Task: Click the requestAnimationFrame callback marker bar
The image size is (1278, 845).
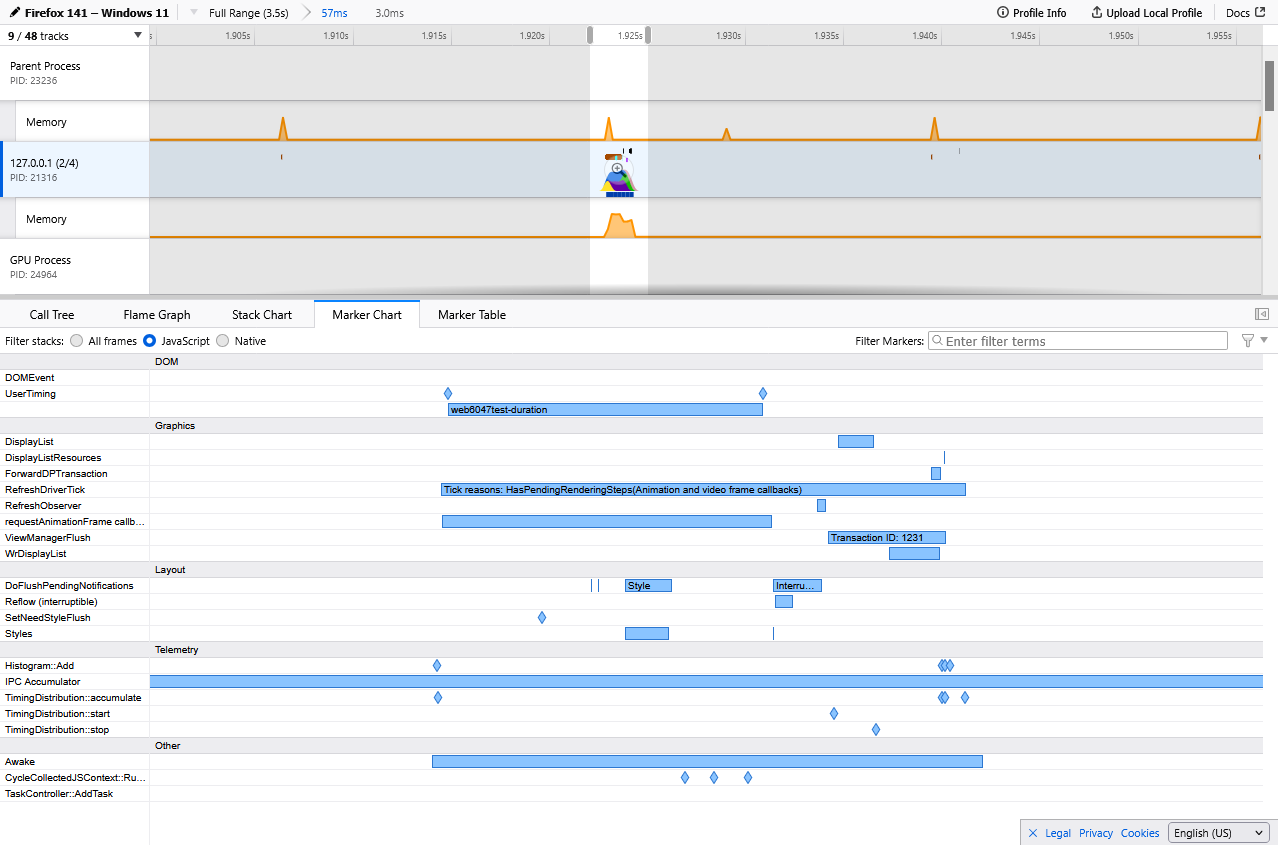Action: coord(607,521)
